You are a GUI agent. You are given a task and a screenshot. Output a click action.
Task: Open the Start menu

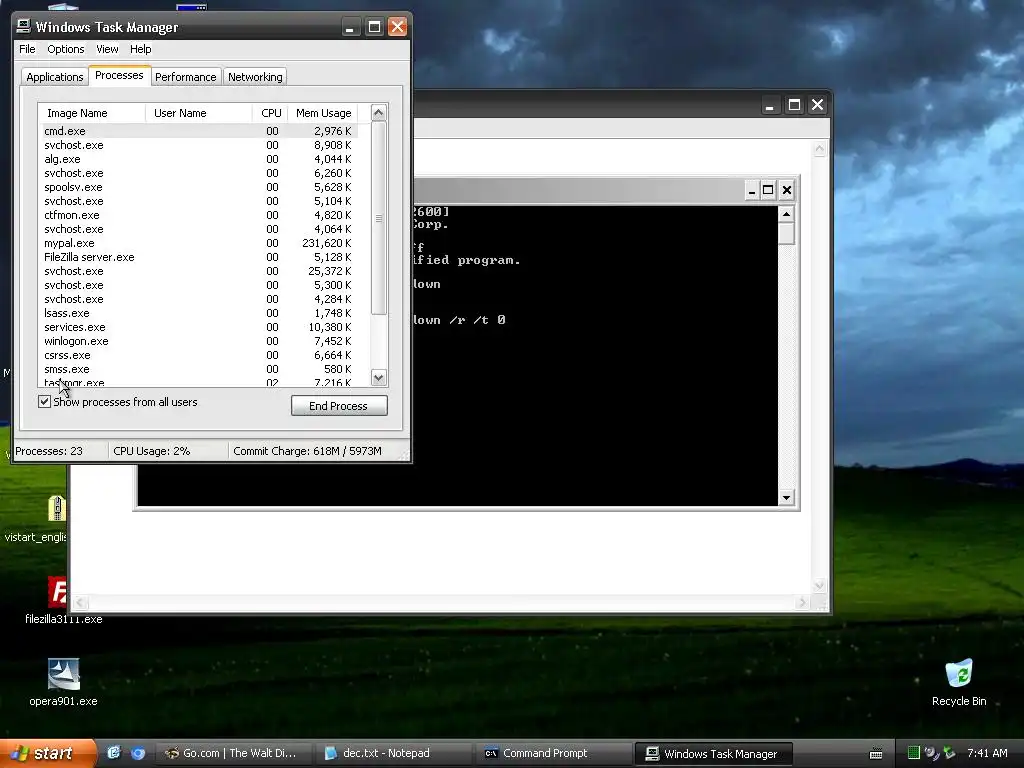coord(47,753)
